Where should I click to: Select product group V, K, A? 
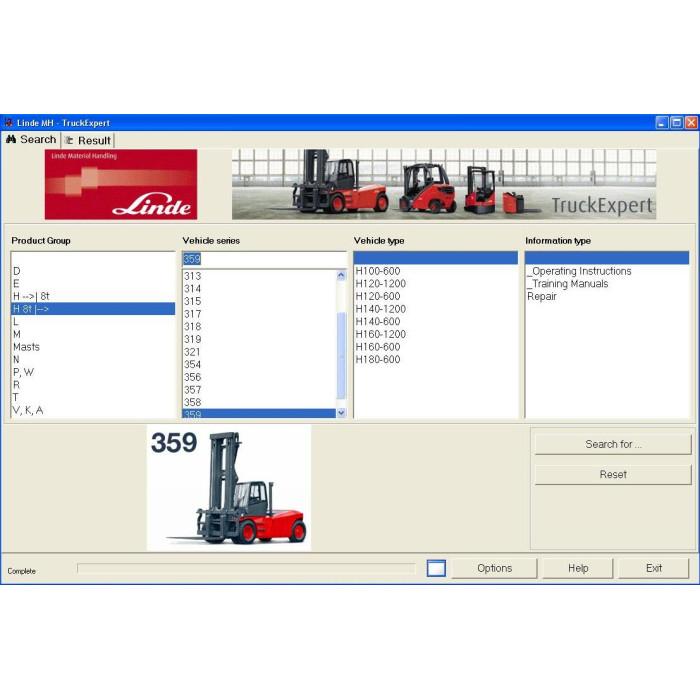tap(92, 410)
